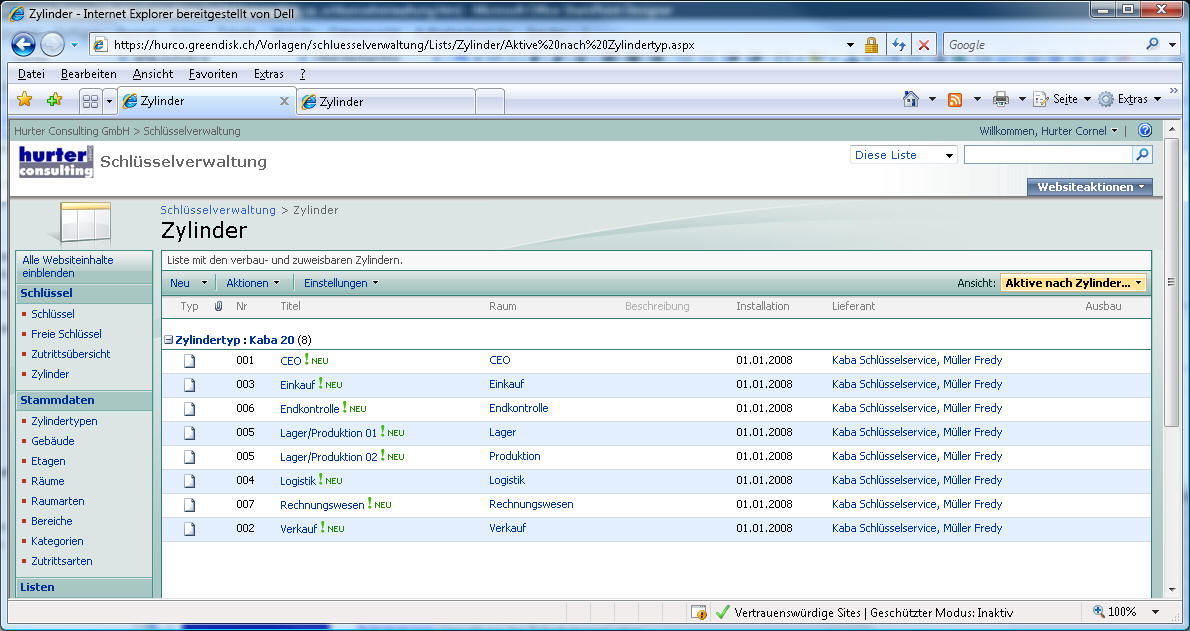
Task: Collapse the Zylindertyp Kaba 20 group
Action: (169, 340)
